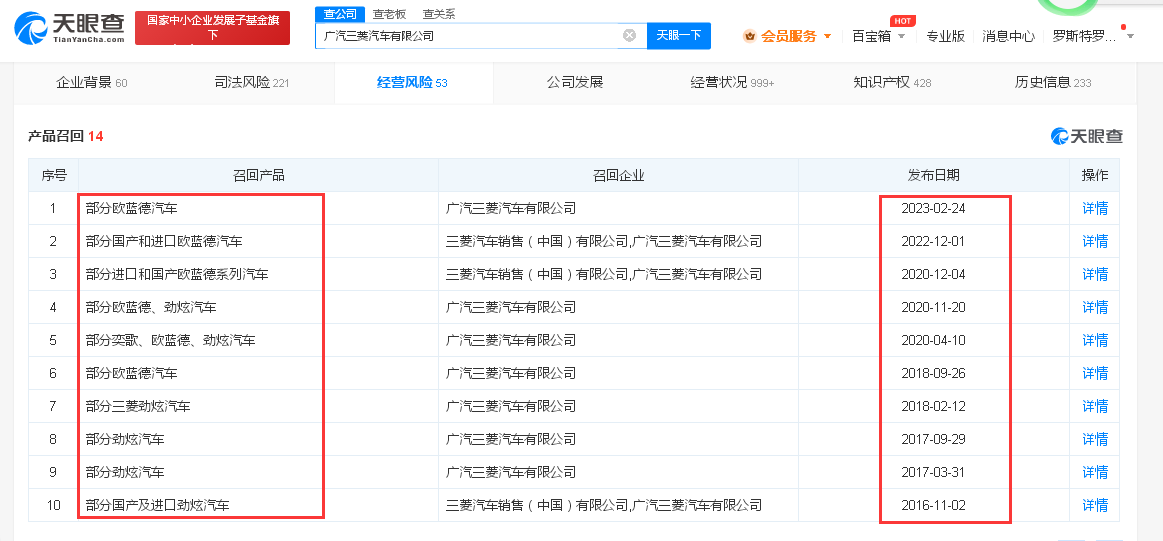
Task: Switch to the 经营风险 tab
Action: pos(412,82)
